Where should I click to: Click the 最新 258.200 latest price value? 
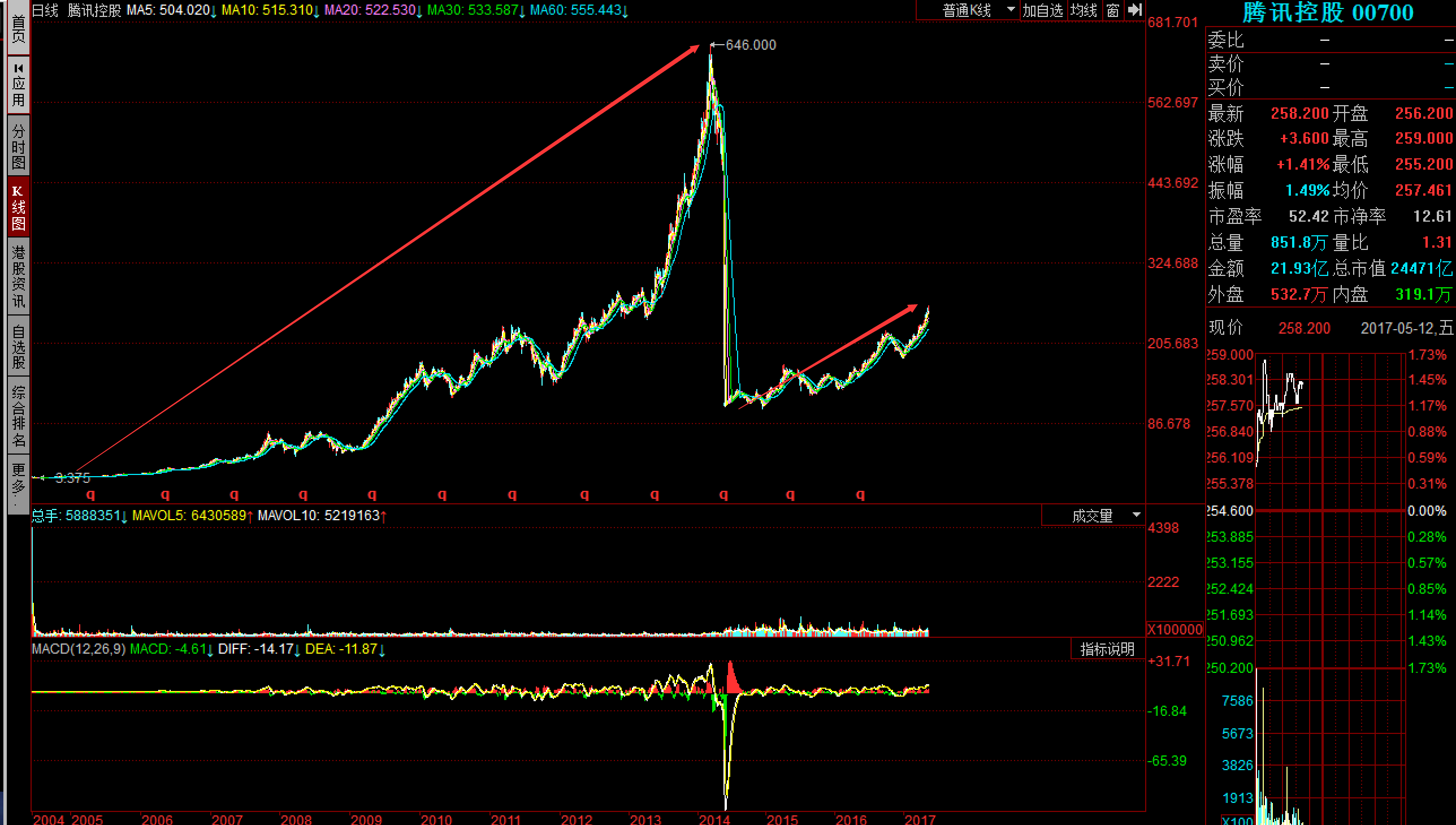pos(1299,113)
